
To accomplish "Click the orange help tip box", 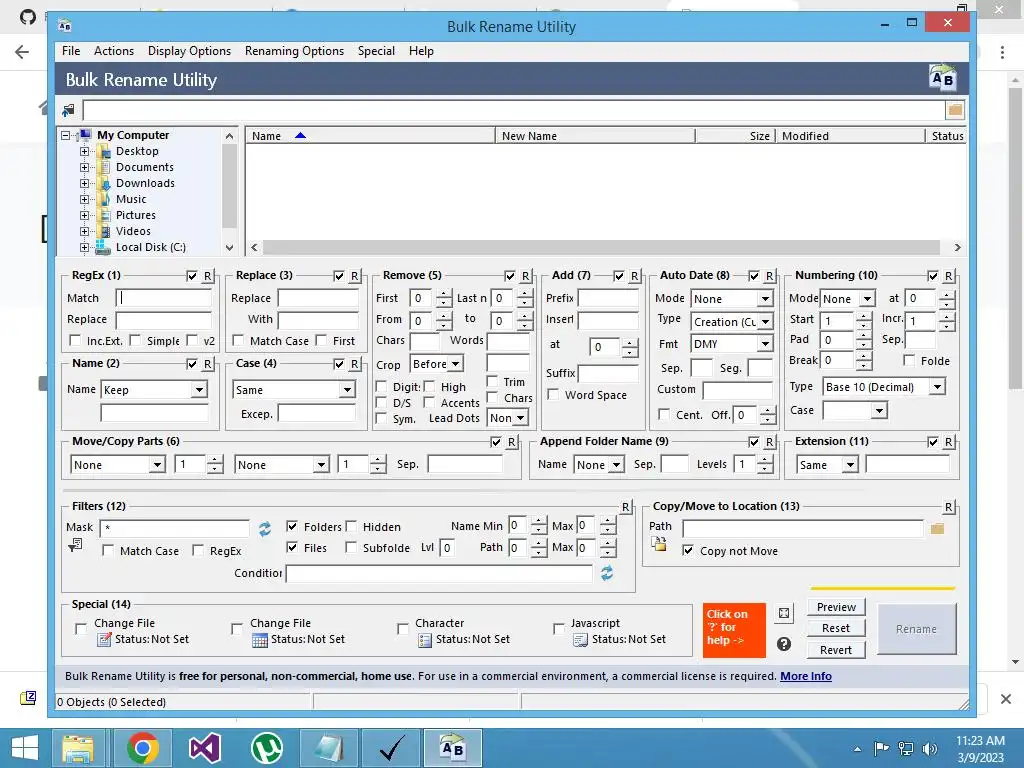I will click(734, 630).
